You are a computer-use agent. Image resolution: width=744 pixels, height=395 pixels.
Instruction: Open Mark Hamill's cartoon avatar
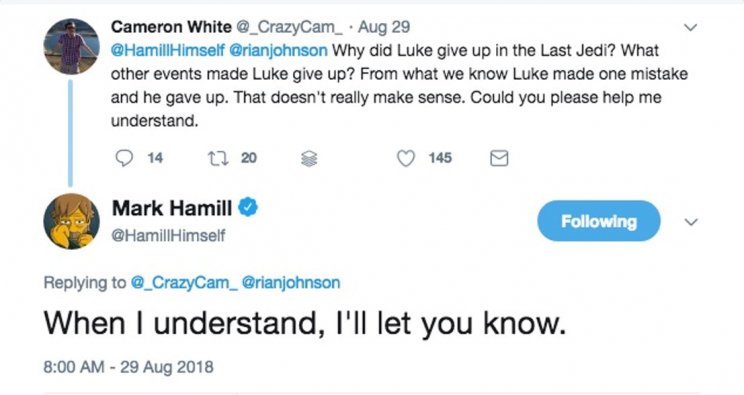point(72,221)
